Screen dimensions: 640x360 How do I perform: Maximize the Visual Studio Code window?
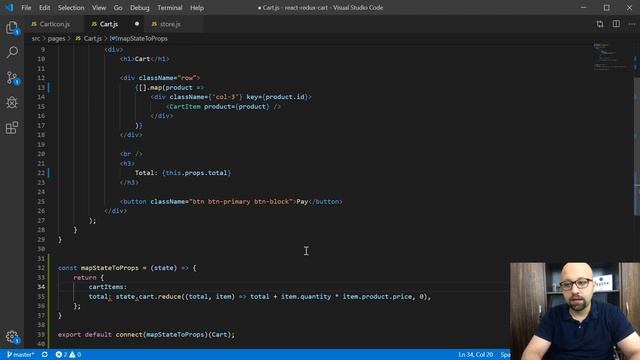tap(607, 7)
